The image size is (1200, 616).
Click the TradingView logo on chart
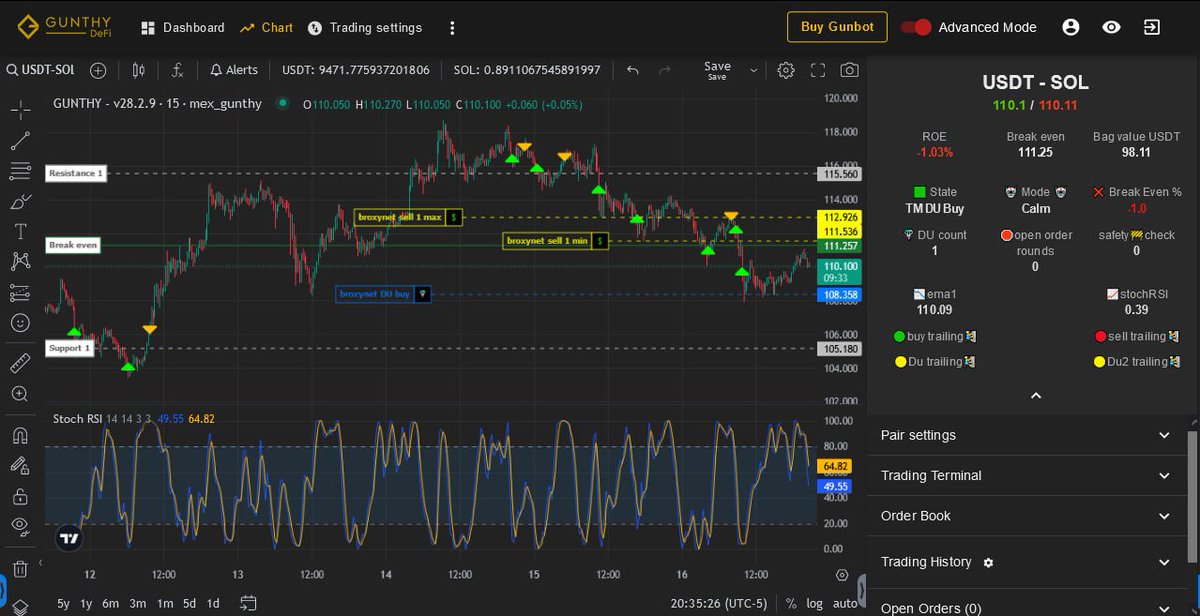tap(69, 538)
